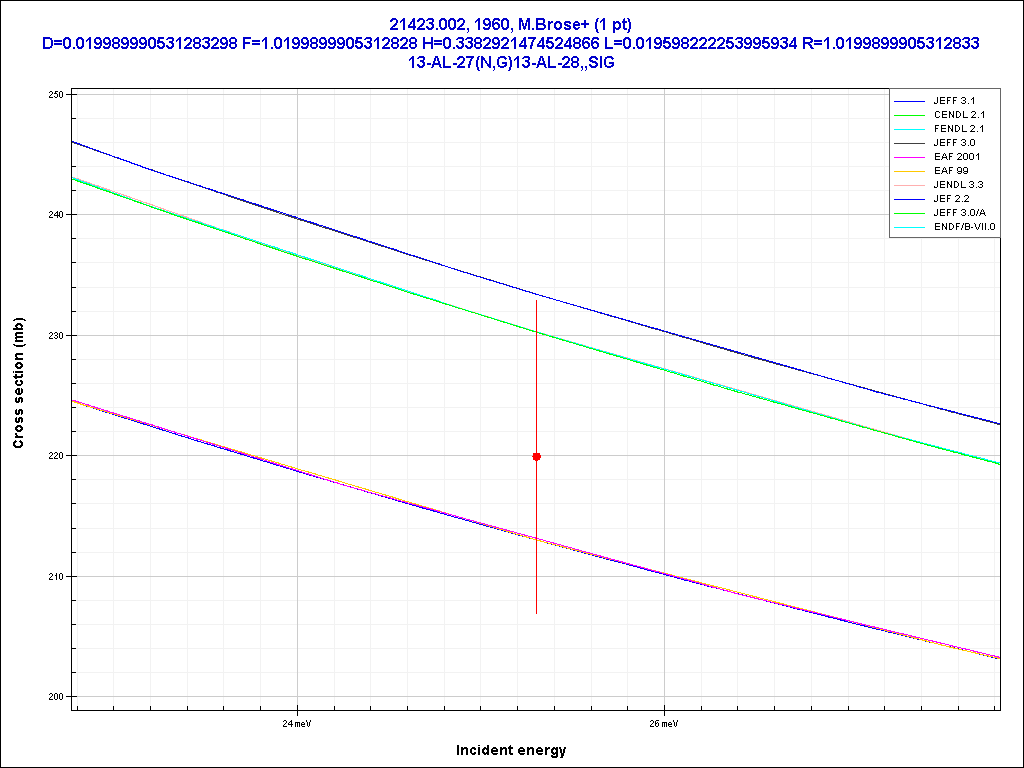Select JEF 2.2 legend entry
This screenshot has height=768, width=1024.
(951, 199)
